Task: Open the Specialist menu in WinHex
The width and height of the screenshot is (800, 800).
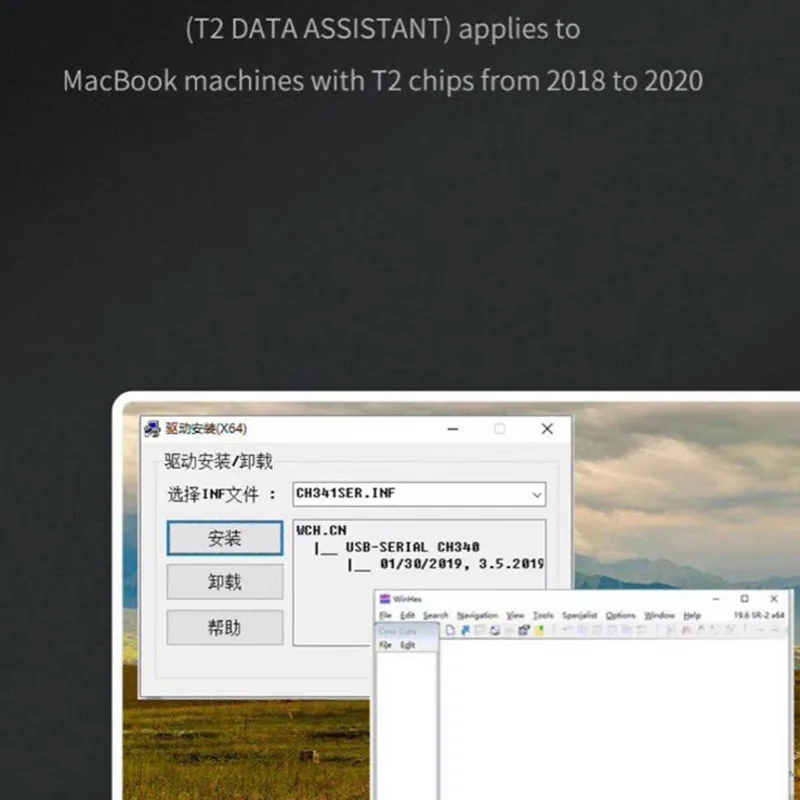Action: [x=580, y=615]
